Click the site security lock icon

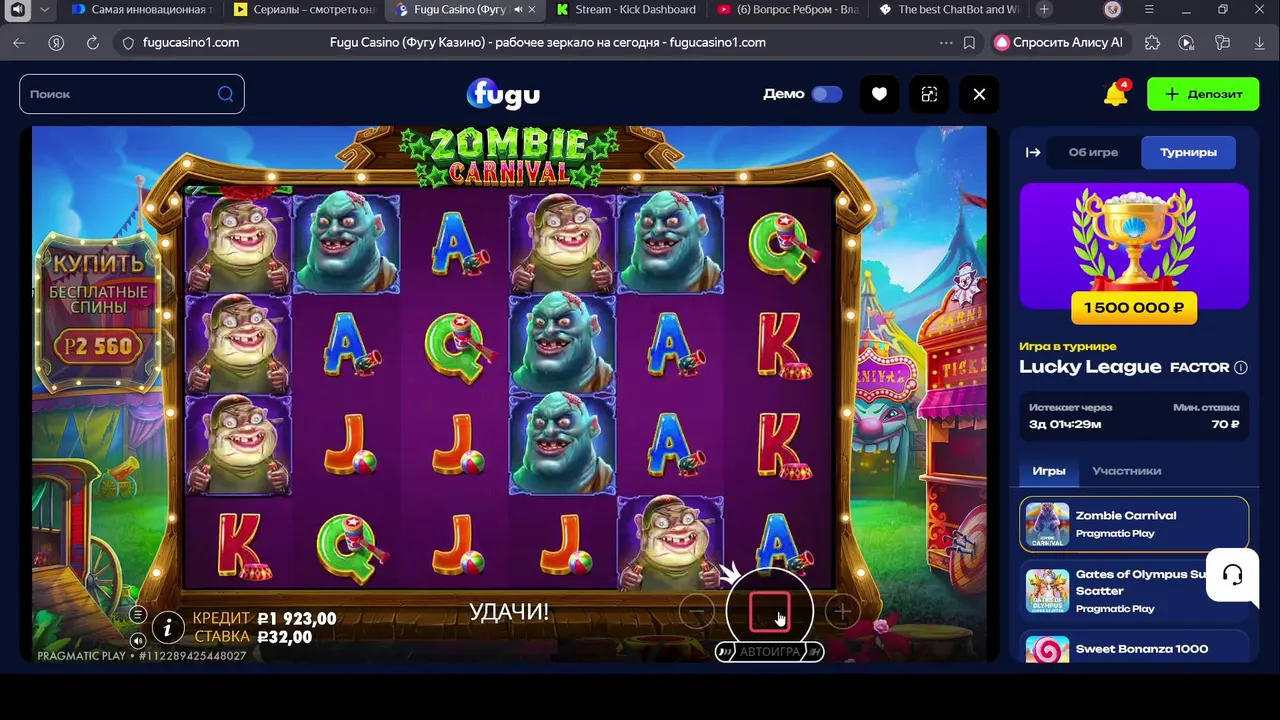pos(128,43)
